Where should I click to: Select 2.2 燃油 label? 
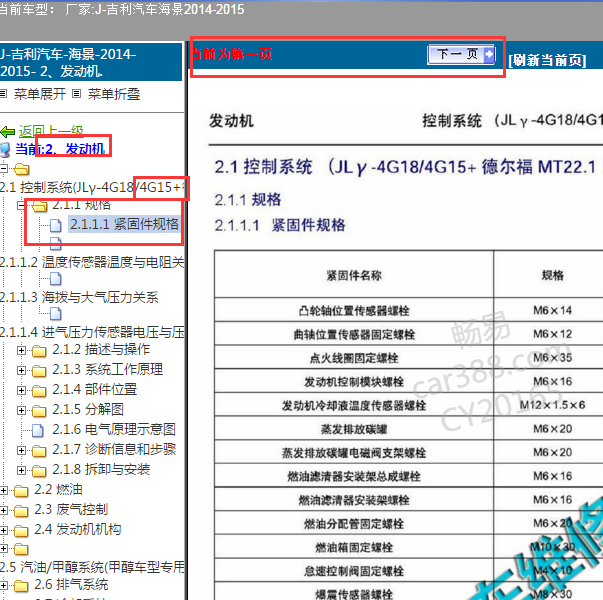58,489
